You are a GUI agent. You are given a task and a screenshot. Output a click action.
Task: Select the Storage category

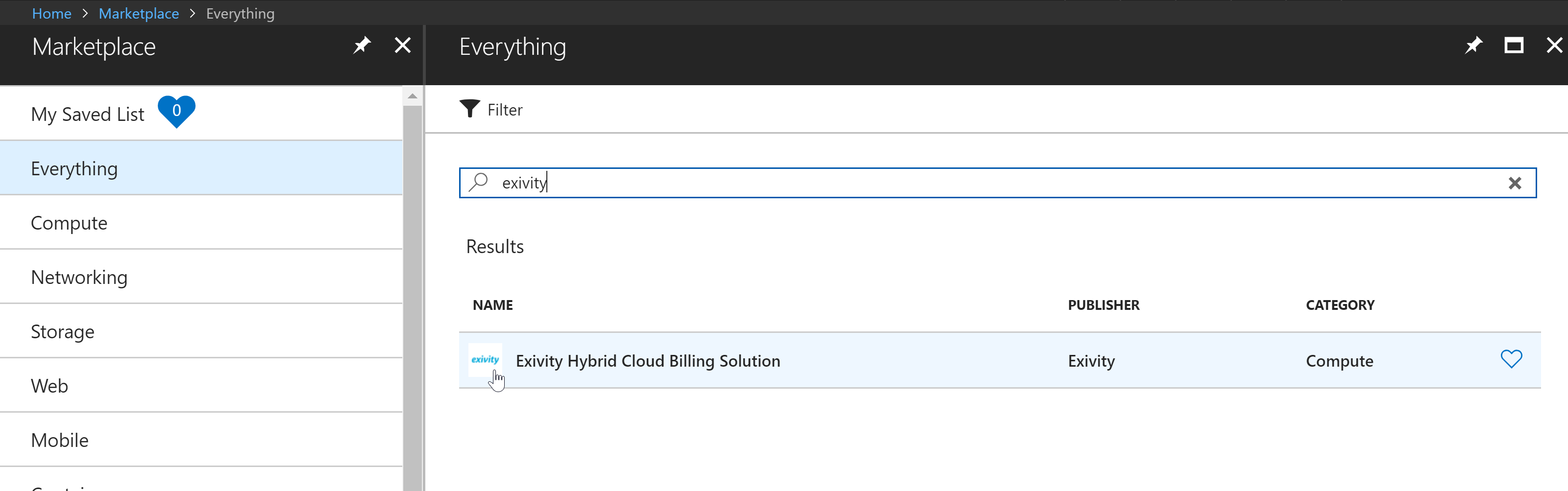click(201, 331)
